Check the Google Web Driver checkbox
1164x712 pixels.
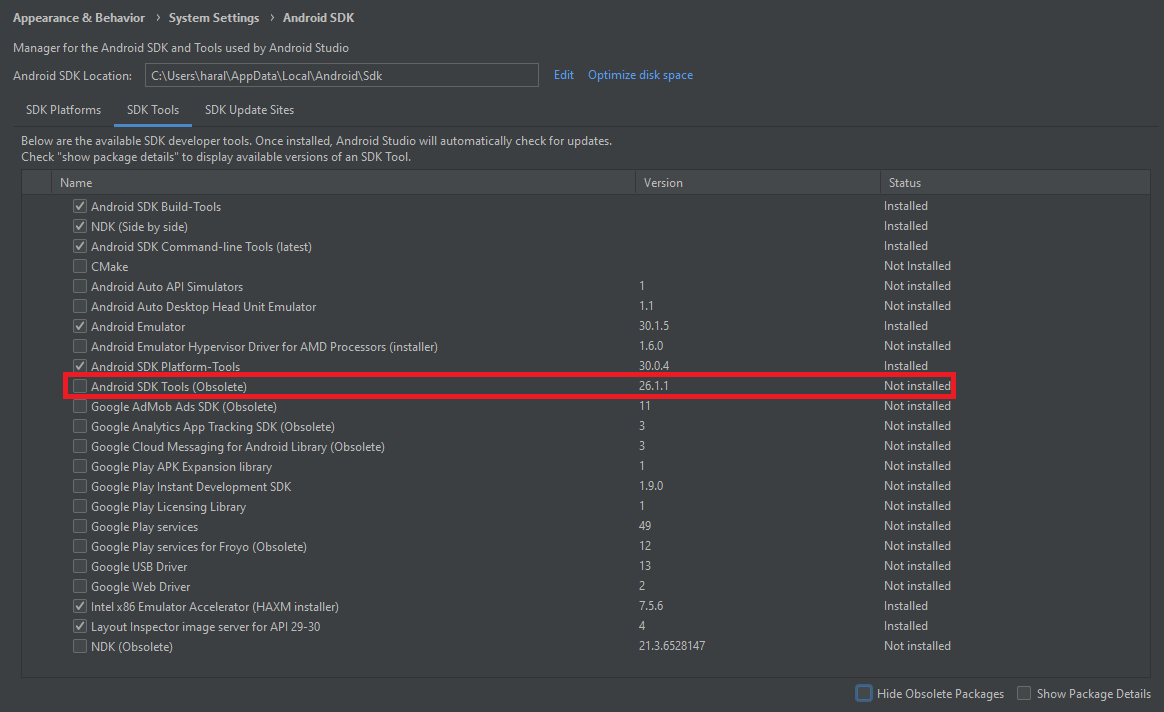click(80, 587)
